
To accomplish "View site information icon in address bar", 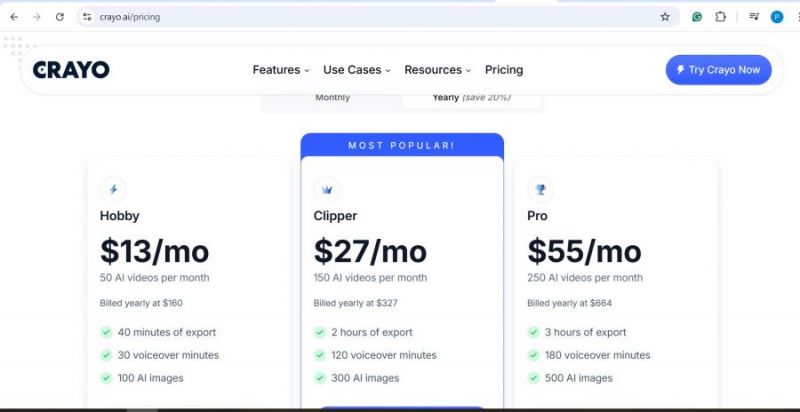I will point(87,17).
